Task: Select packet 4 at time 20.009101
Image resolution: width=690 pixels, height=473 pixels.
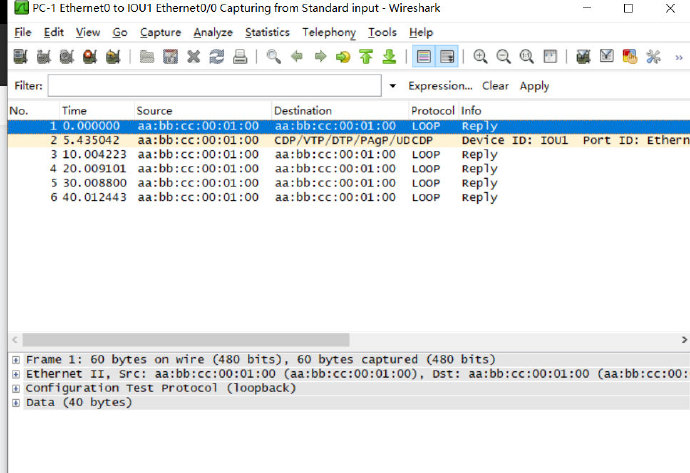Action: coord(349,169)
